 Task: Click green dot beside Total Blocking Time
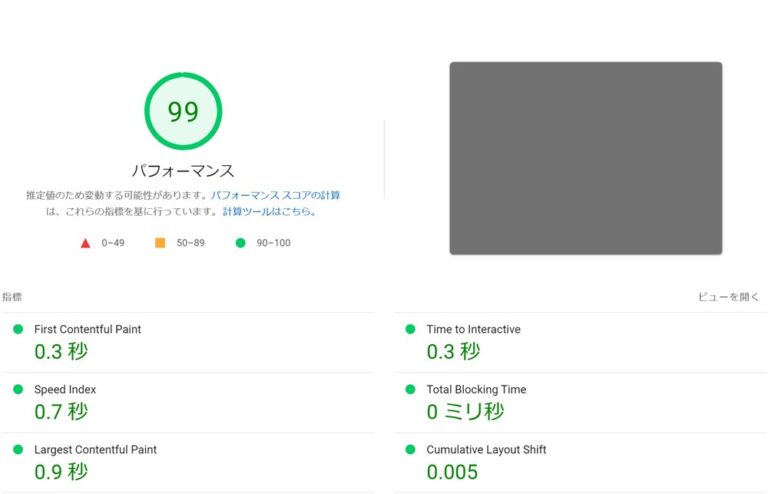(410, 390)
